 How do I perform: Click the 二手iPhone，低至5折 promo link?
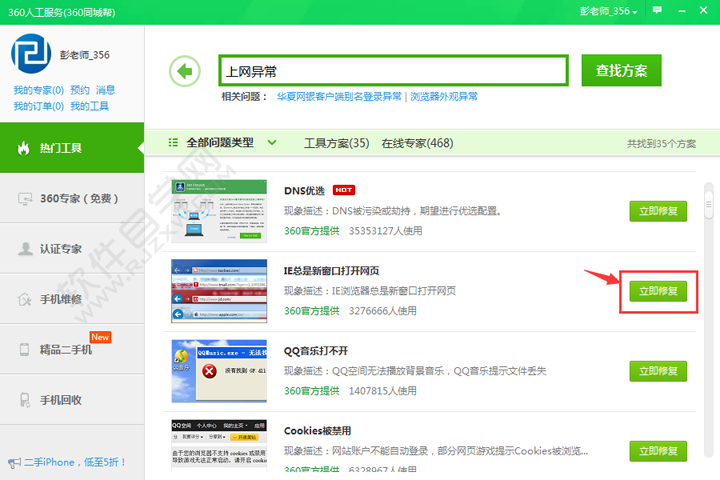(x=75, y=463)
